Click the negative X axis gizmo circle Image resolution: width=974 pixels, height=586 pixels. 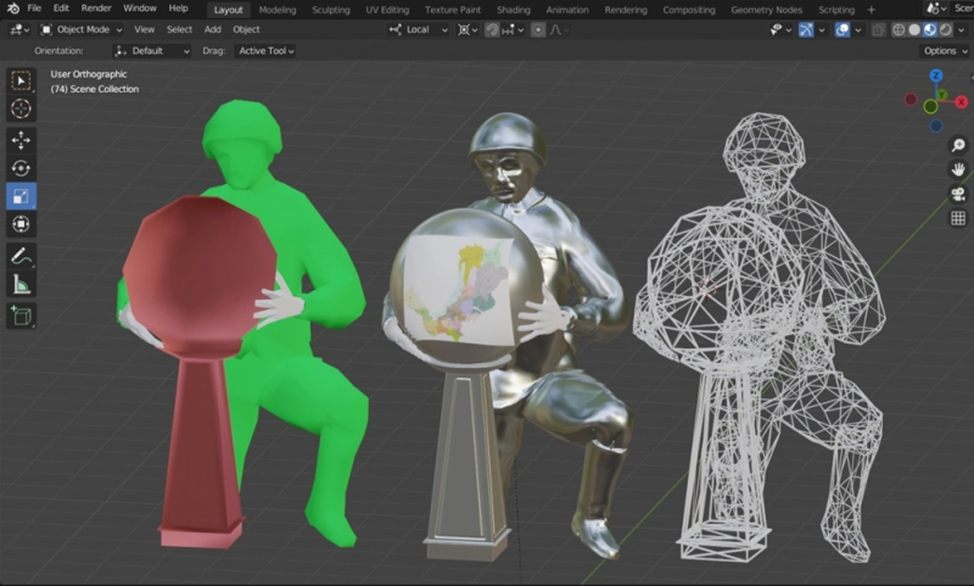tap(911, 99)
